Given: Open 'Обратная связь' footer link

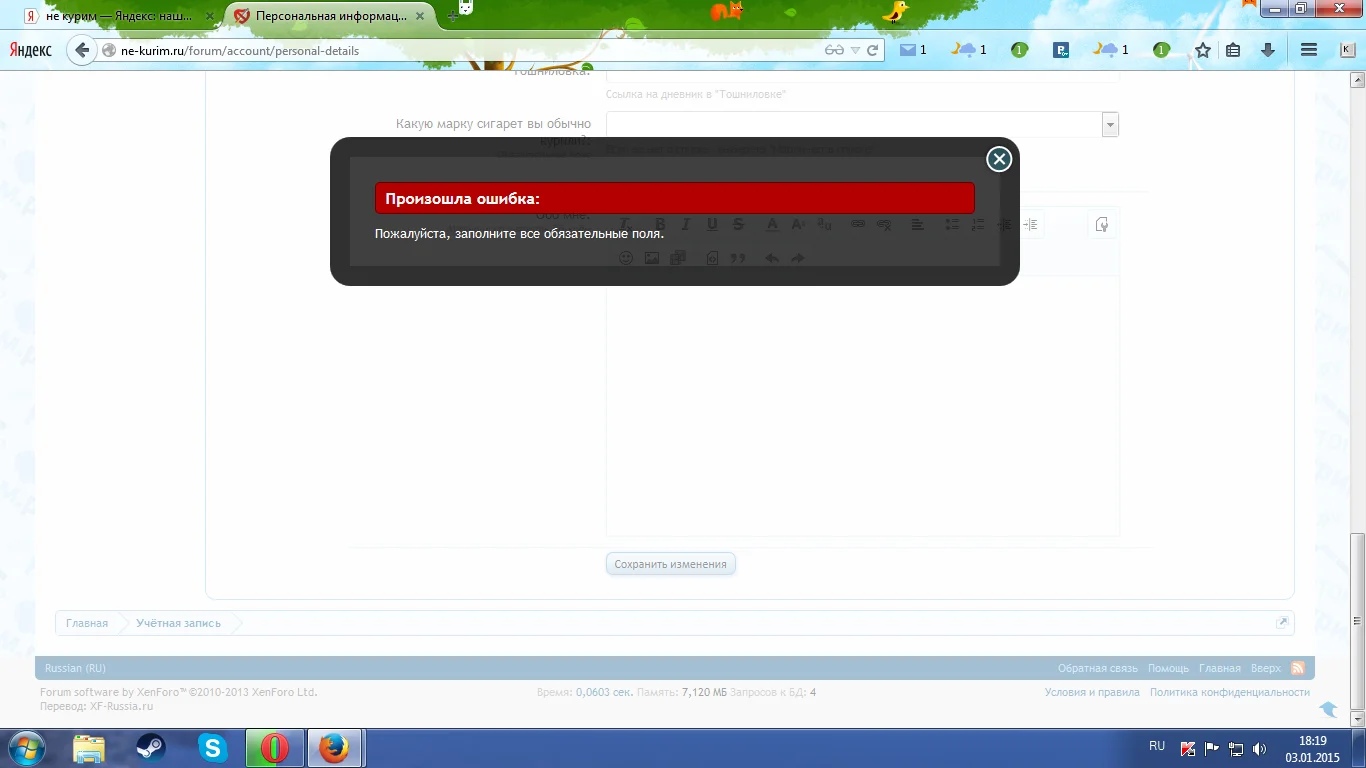Looking at the screenshot, I should pyautogui.click(x=1098, y=668).
